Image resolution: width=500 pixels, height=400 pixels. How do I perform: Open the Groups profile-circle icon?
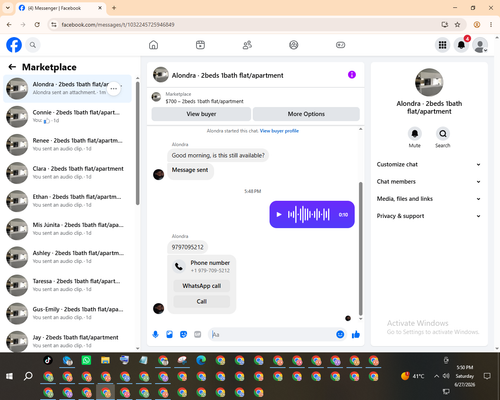point(294,45)
